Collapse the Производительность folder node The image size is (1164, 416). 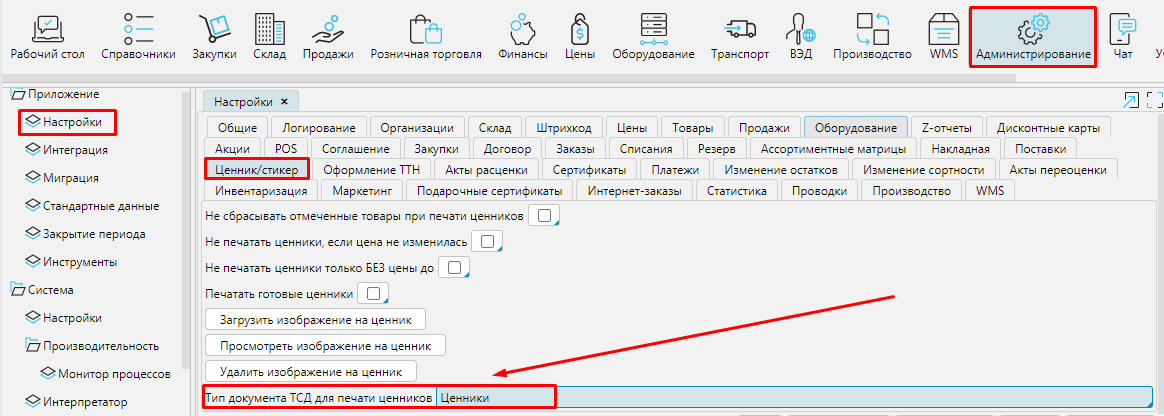click(x=32, y=346)
